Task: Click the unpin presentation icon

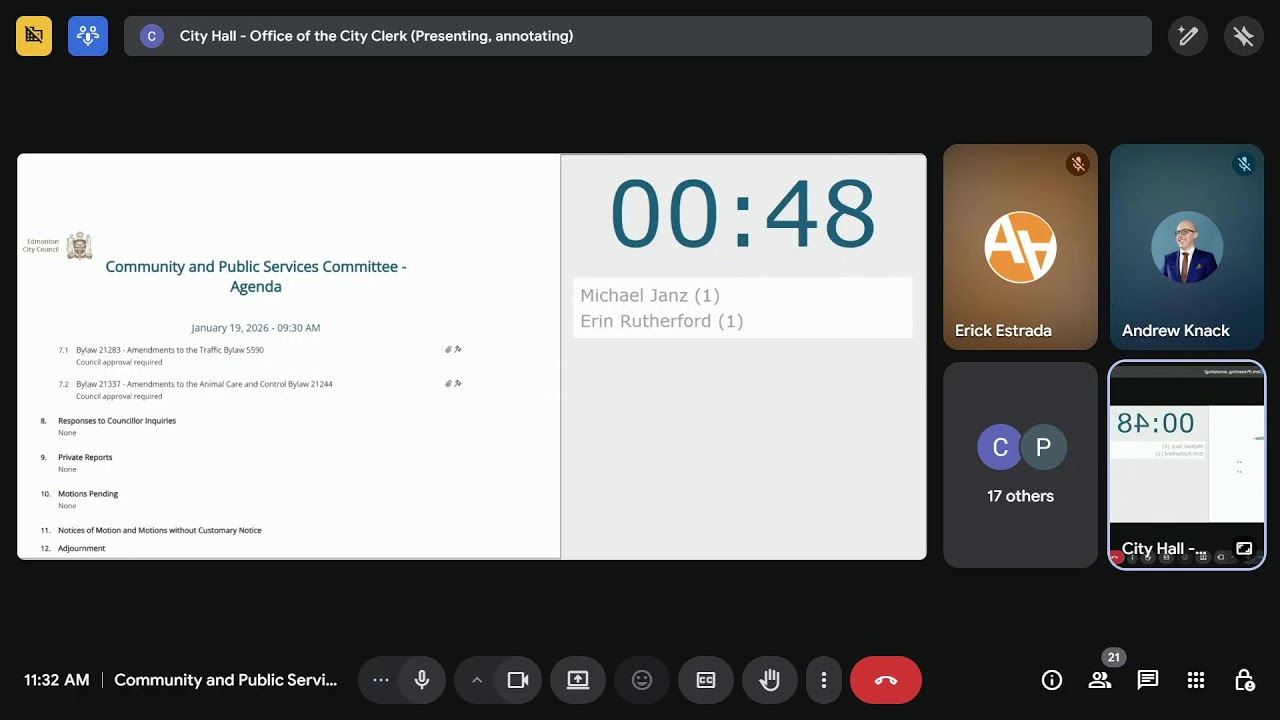Action: [1244, 36]
